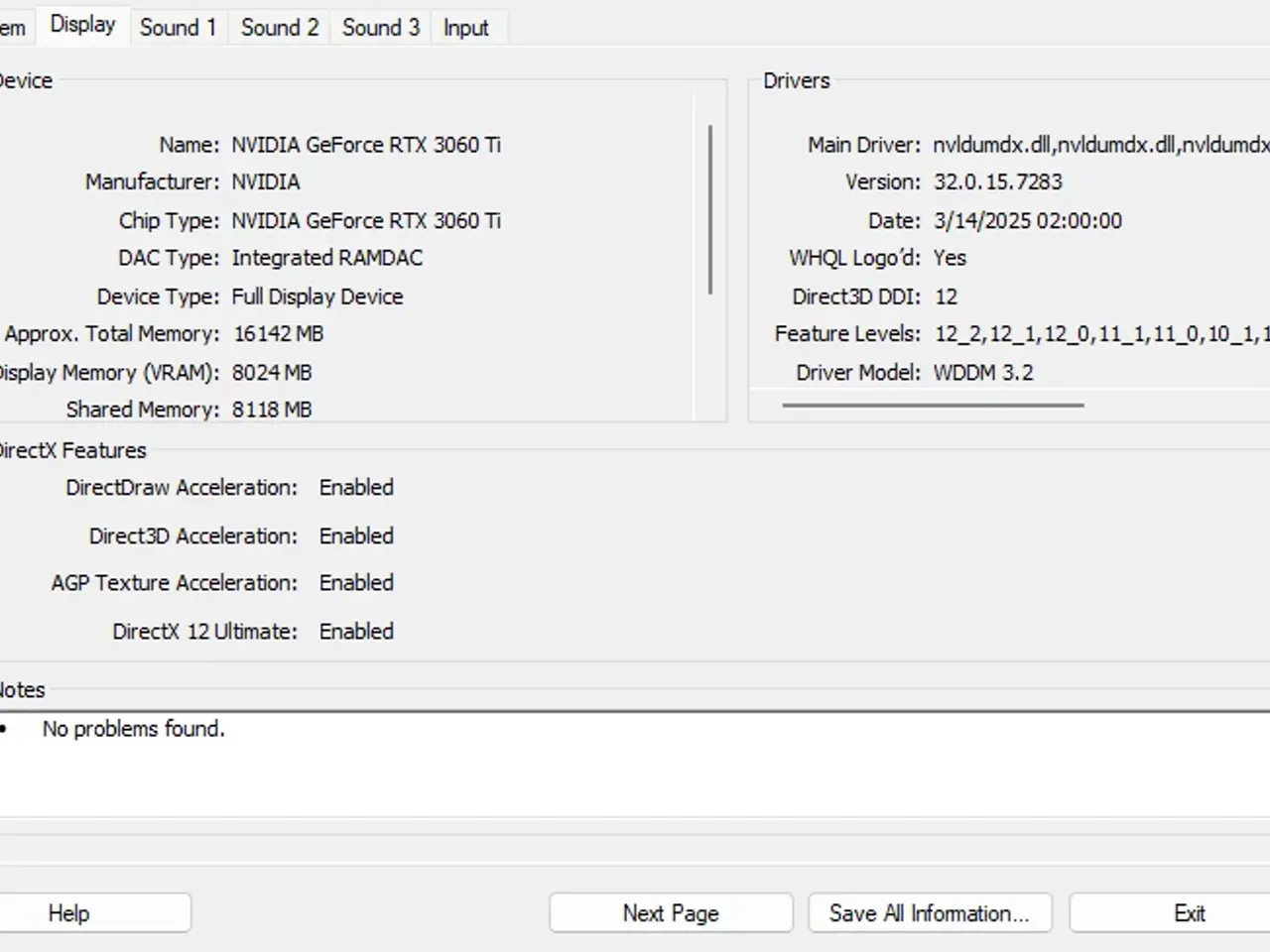Open the Sound 2 tab

pyautogui.click(x=280, y=28)
